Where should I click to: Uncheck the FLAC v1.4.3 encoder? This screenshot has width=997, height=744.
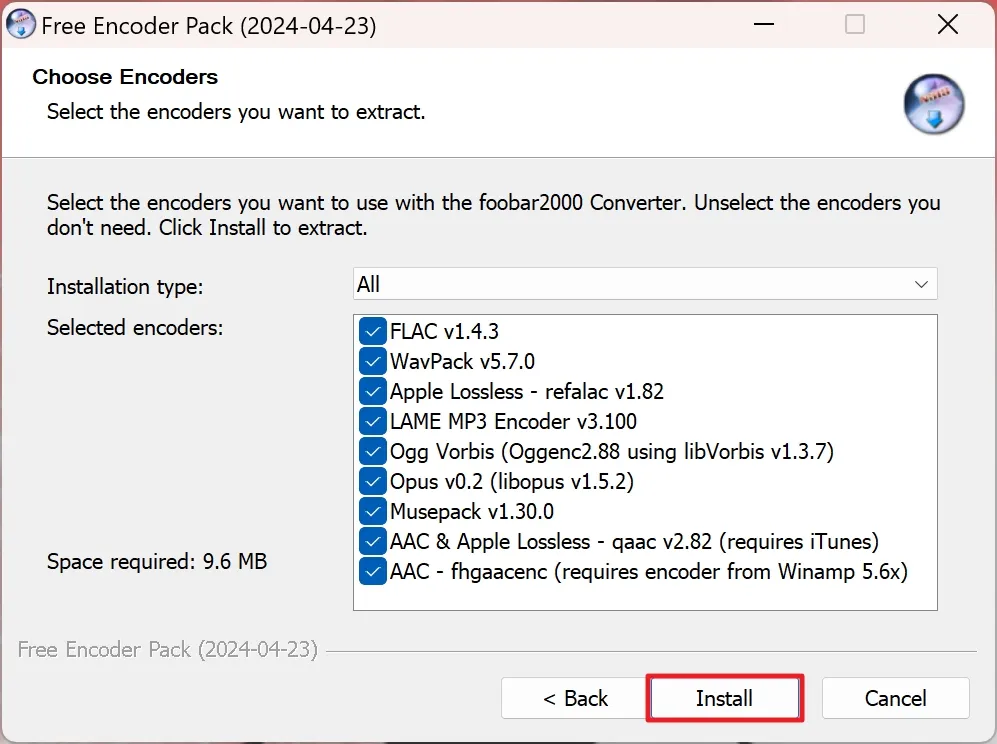click(373, 331)
